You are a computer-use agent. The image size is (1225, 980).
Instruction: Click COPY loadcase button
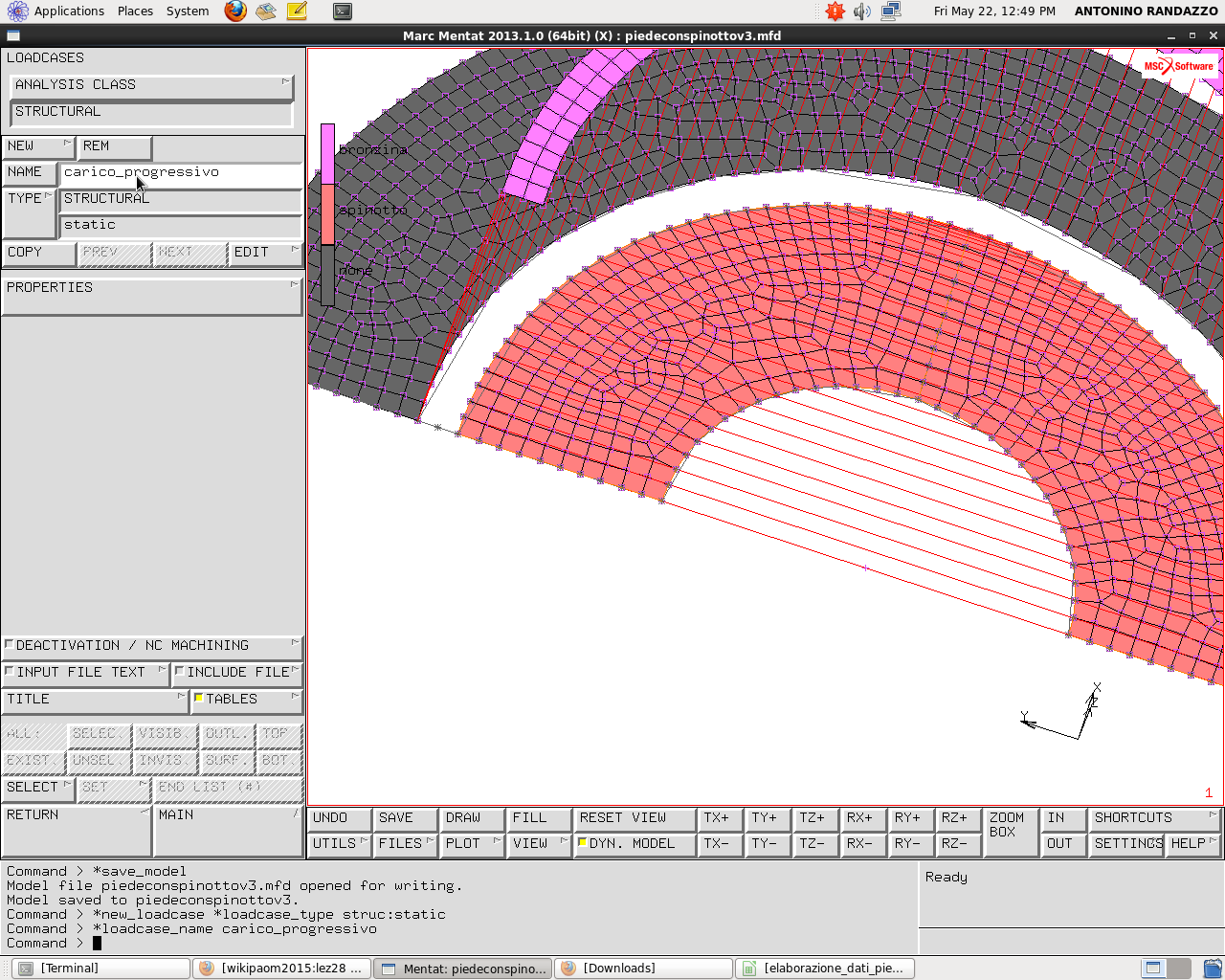coord(38,253)
